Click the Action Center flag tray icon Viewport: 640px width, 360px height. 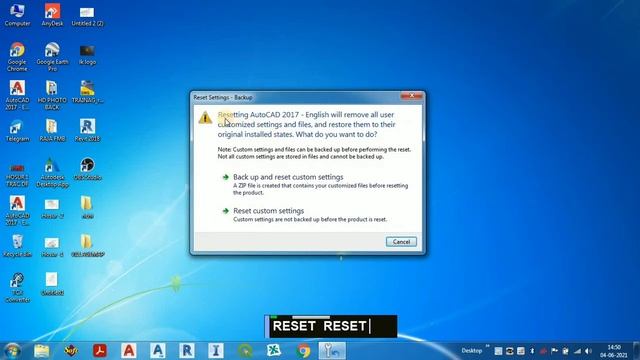point(554,351)
